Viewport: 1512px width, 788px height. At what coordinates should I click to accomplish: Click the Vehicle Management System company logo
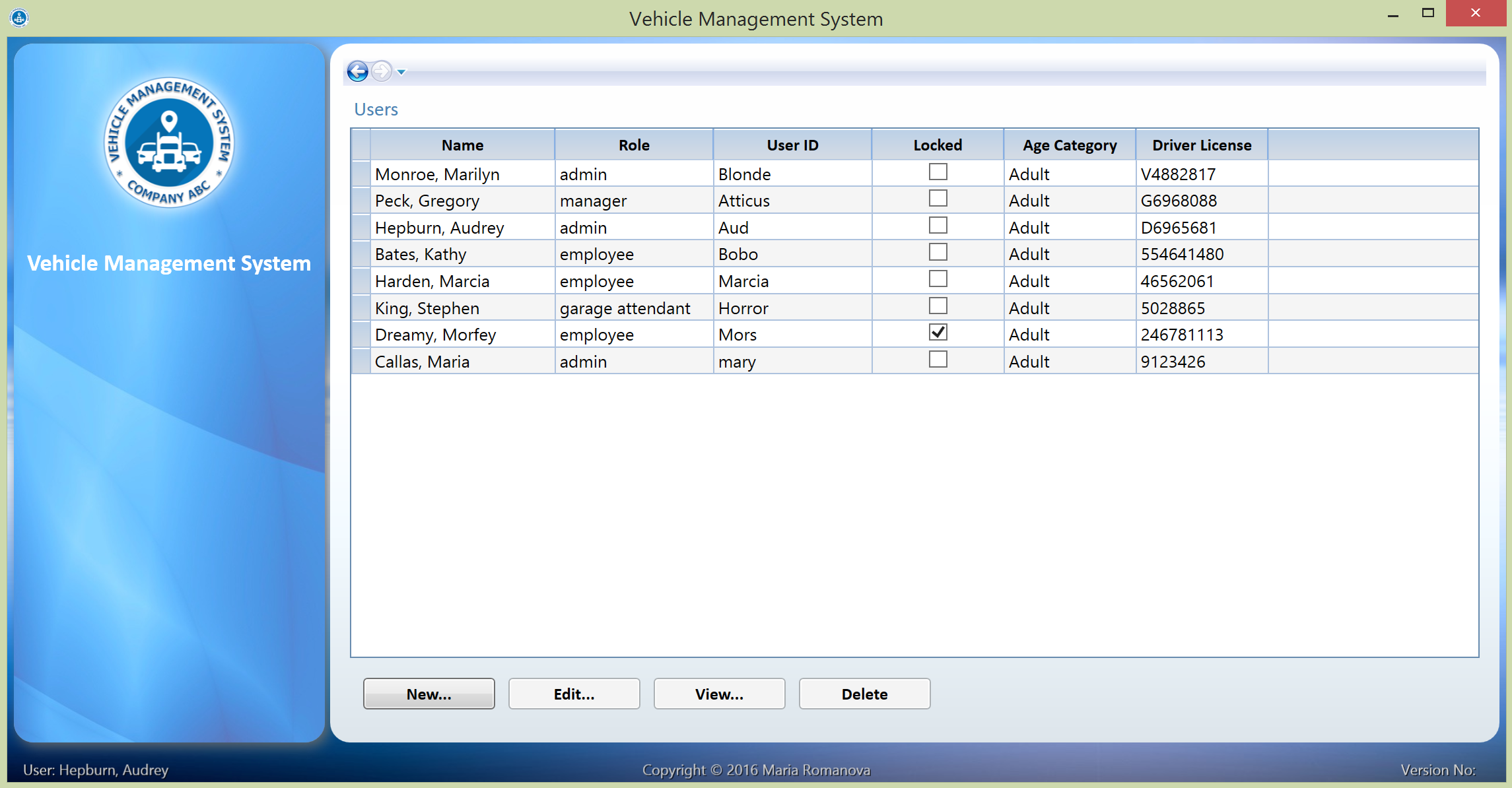(x=169, y=143)
